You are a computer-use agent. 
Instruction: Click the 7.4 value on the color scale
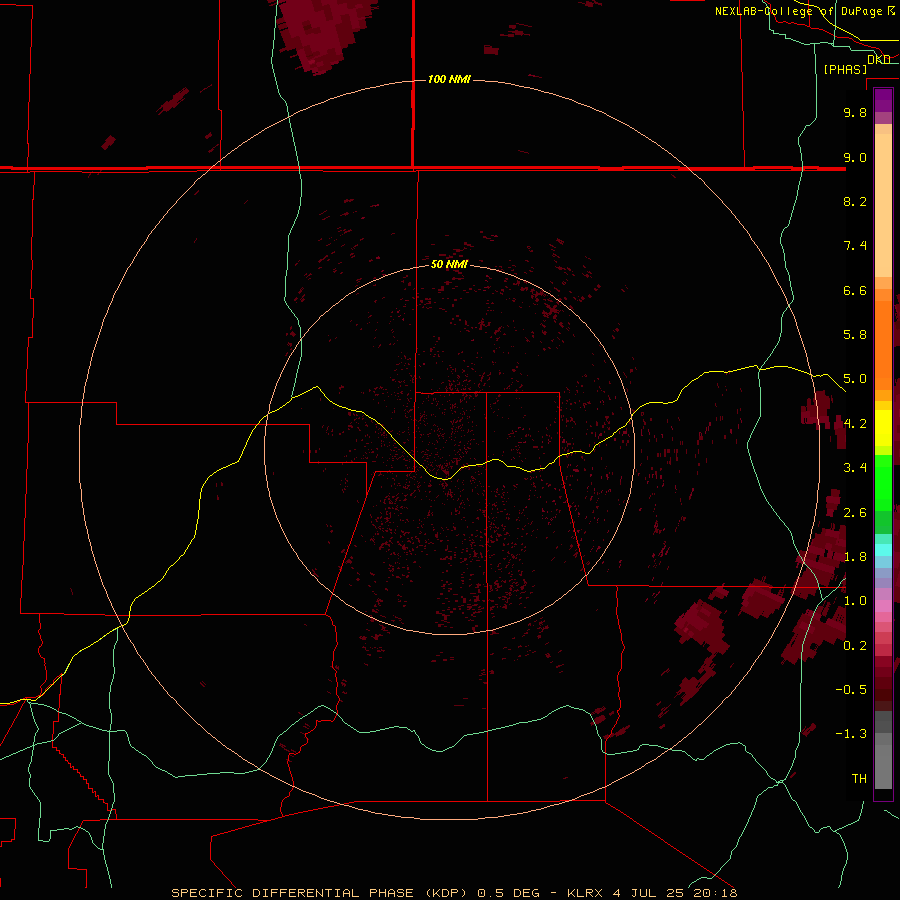pyautogui.click(x=855, y=246)
